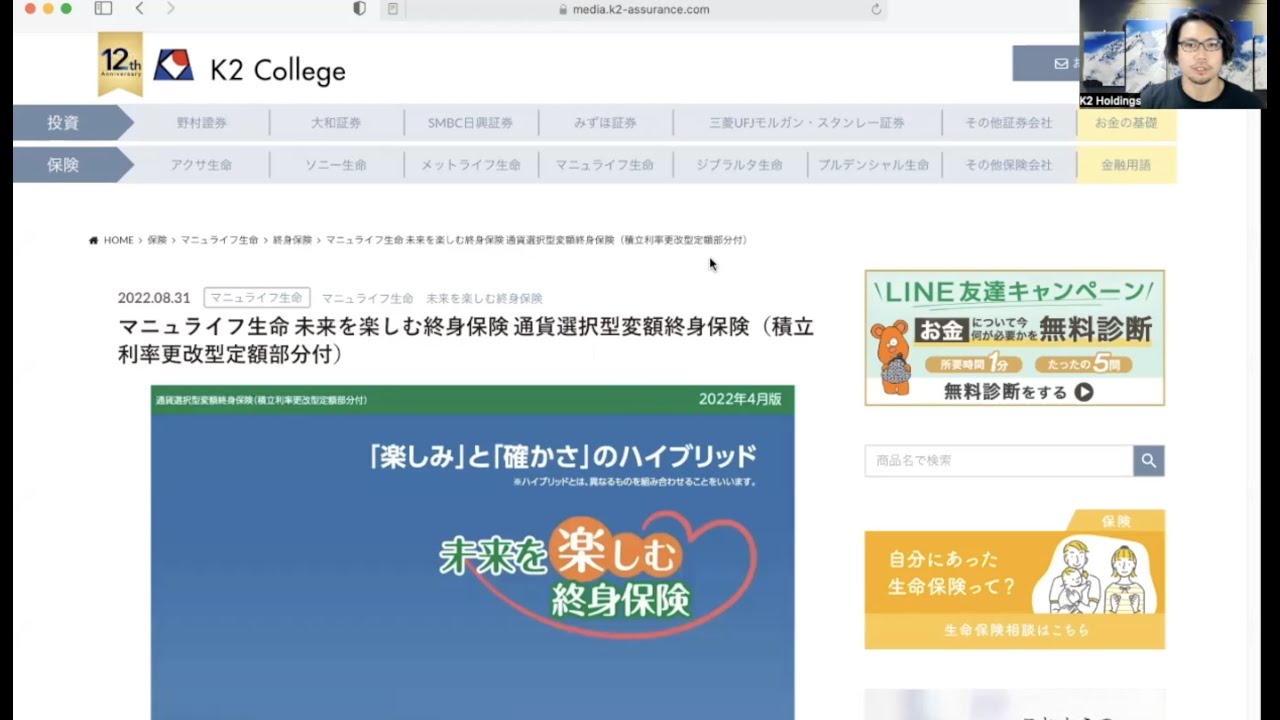Screen dimensions: 1280x720
Task: Go forward with the browser forward arrow
Action: (171, 8)
